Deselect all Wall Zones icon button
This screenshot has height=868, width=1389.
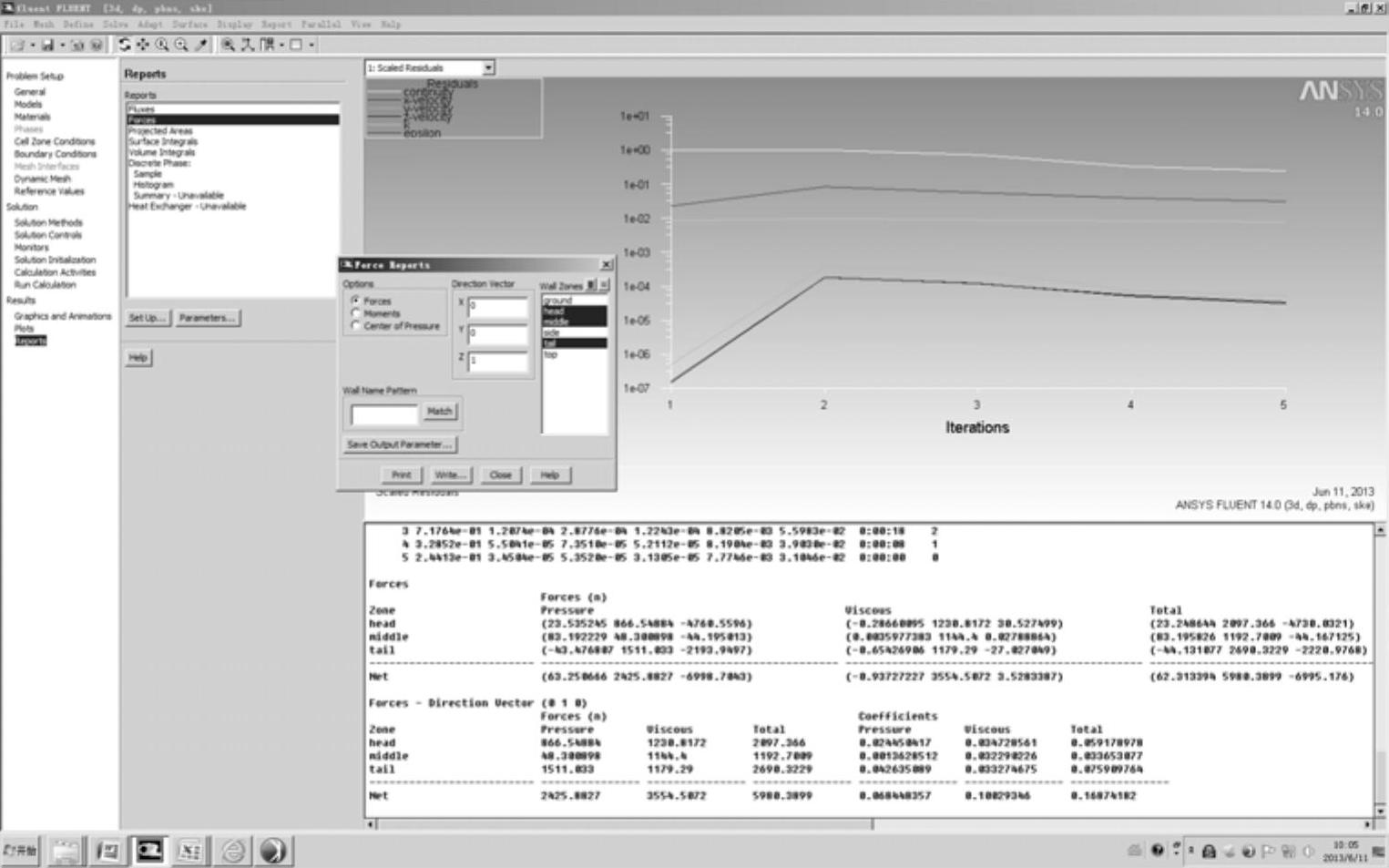coord(603,285)
